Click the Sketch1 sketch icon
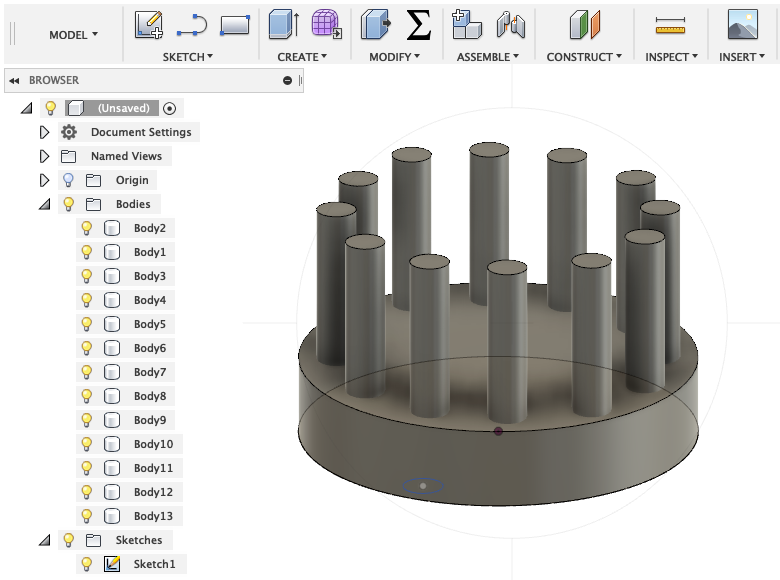 [112, 564]
